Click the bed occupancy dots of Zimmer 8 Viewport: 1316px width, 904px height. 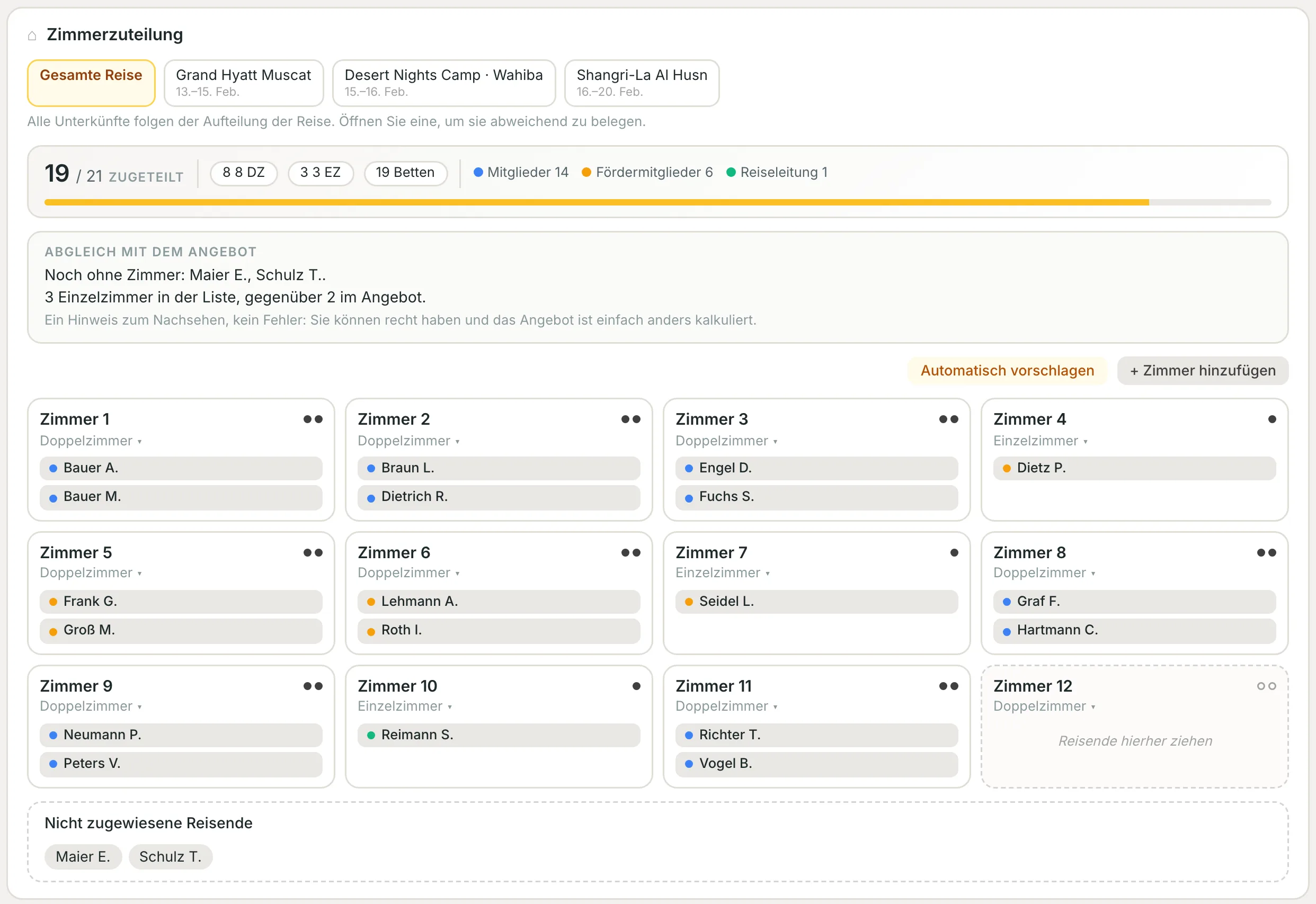point(1266,553)
